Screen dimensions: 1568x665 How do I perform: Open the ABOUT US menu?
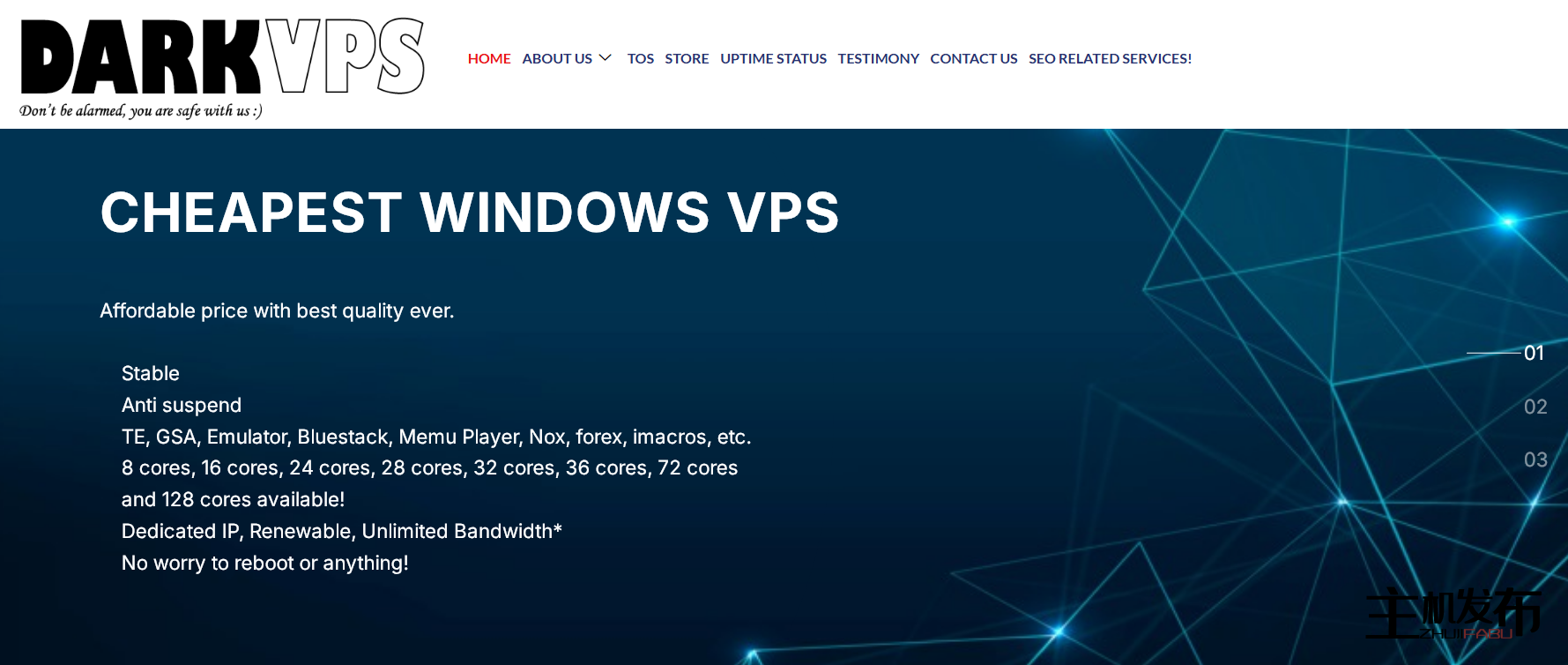coord(557,58)
